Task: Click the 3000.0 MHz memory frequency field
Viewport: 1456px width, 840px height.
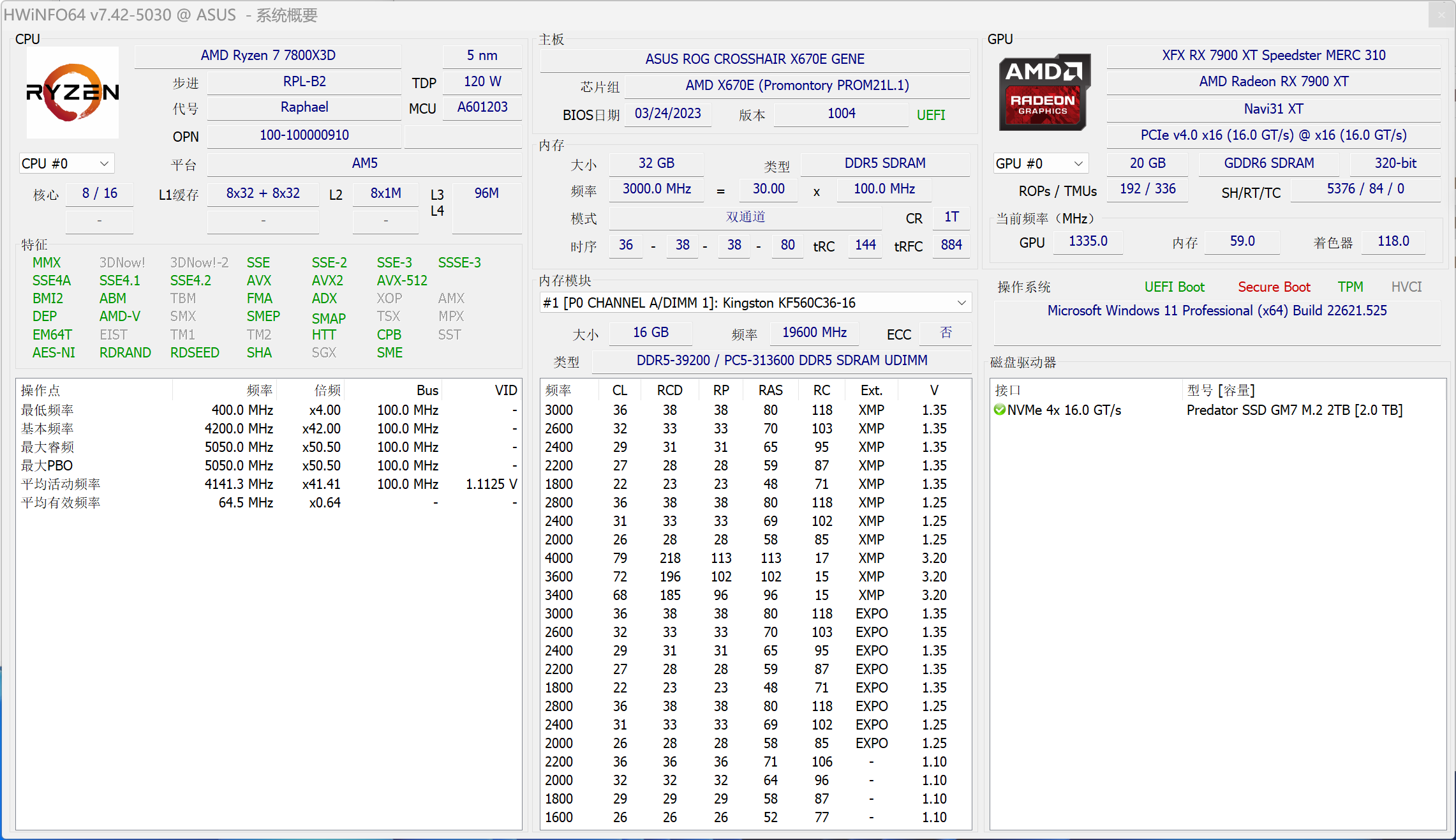Action: pyautogui.click(x=657, y=189)
